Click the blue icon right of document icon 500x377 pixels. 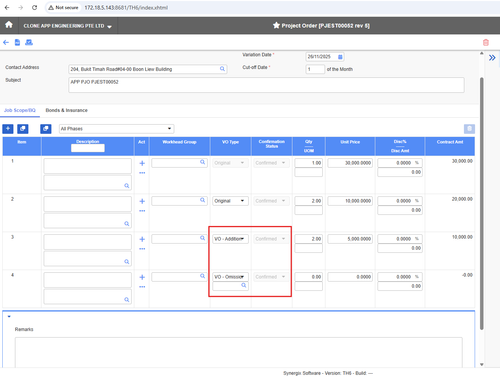click(29, 42)
